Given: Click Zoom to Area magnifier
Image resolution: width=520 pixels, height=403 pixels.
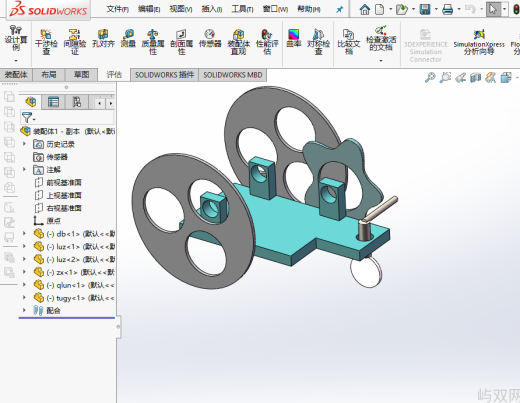Looking at the screenshot, I should [x=445, y=78].
